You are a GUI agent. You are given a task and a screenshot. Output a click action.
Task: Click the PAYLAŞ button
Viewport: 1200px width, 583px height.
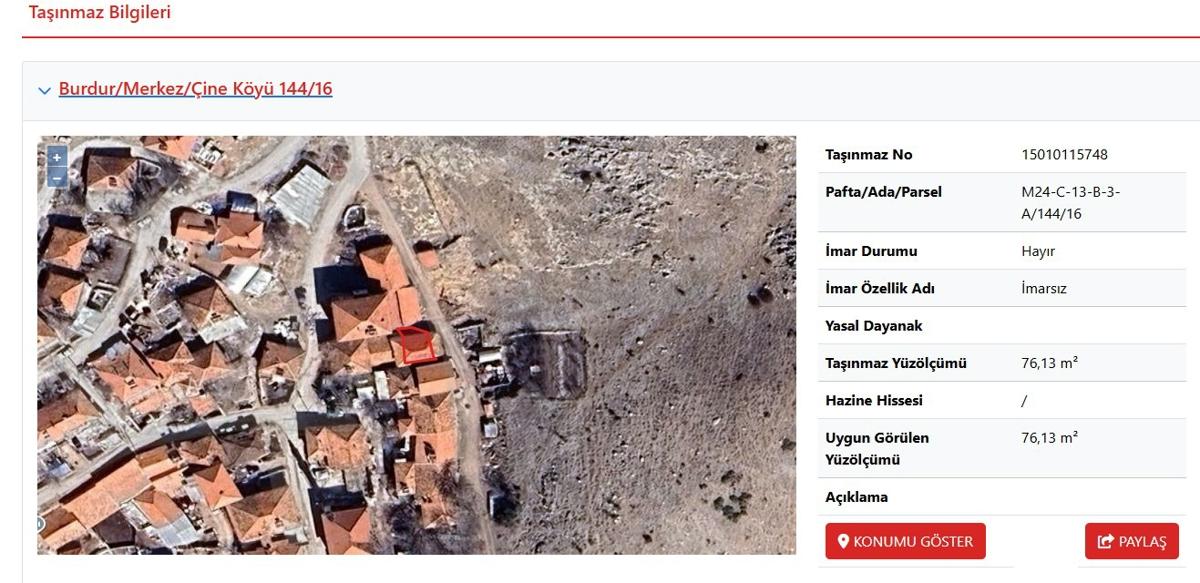(1132, 542)
